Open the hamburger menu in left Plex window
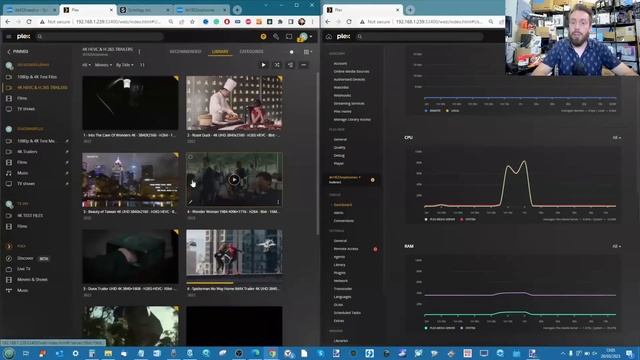 click(x=9, y=37)
